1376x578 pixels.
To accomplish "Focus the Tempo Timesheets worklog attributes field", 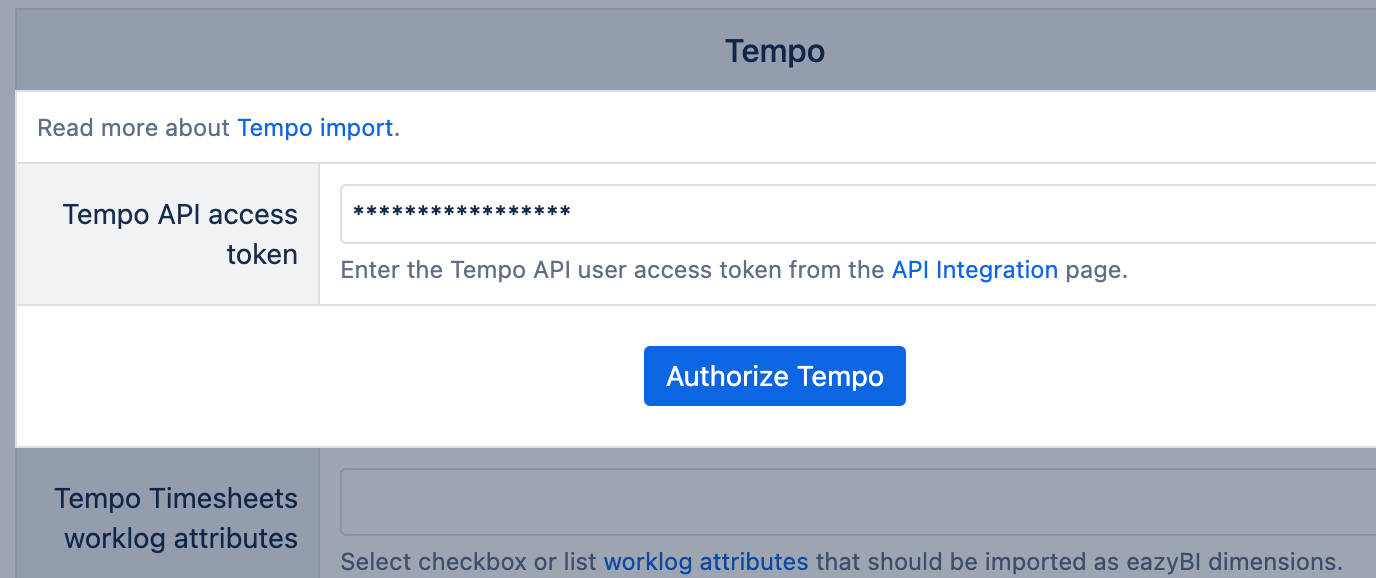I will pyautogui.click(x=858, y=502).
